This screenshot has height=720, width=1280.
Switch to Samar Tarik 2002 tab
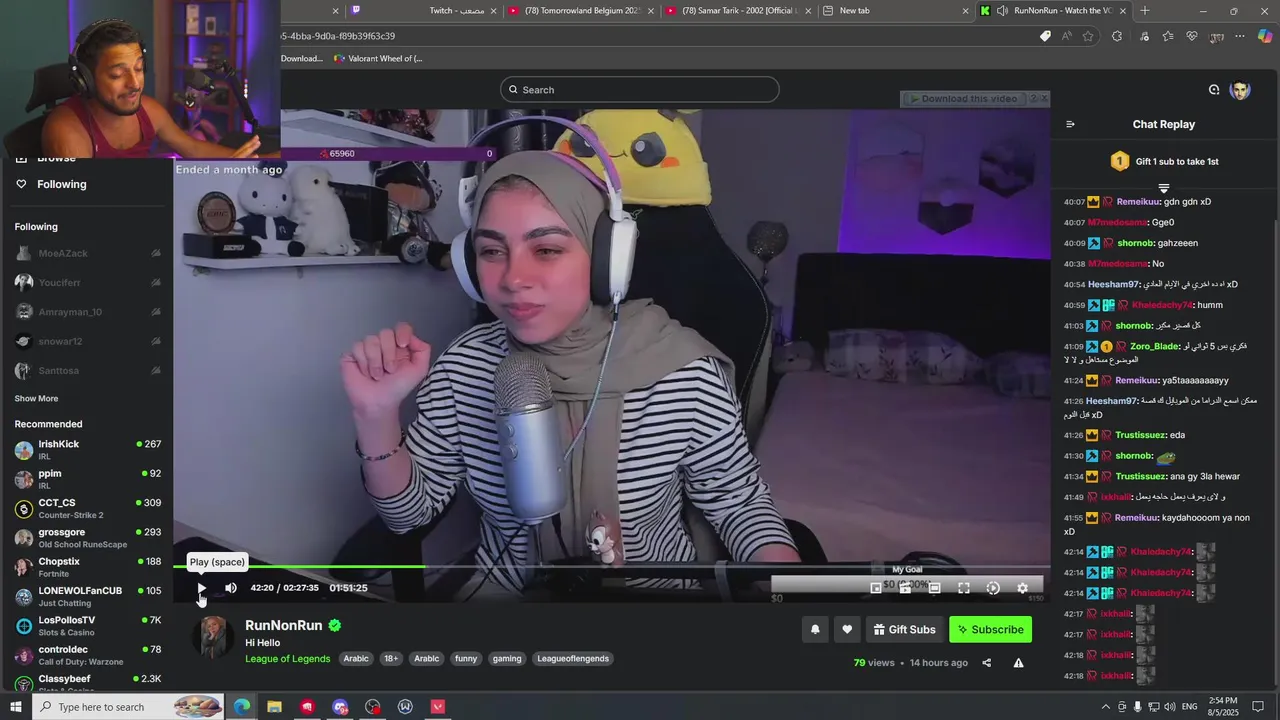coord(739,10)
